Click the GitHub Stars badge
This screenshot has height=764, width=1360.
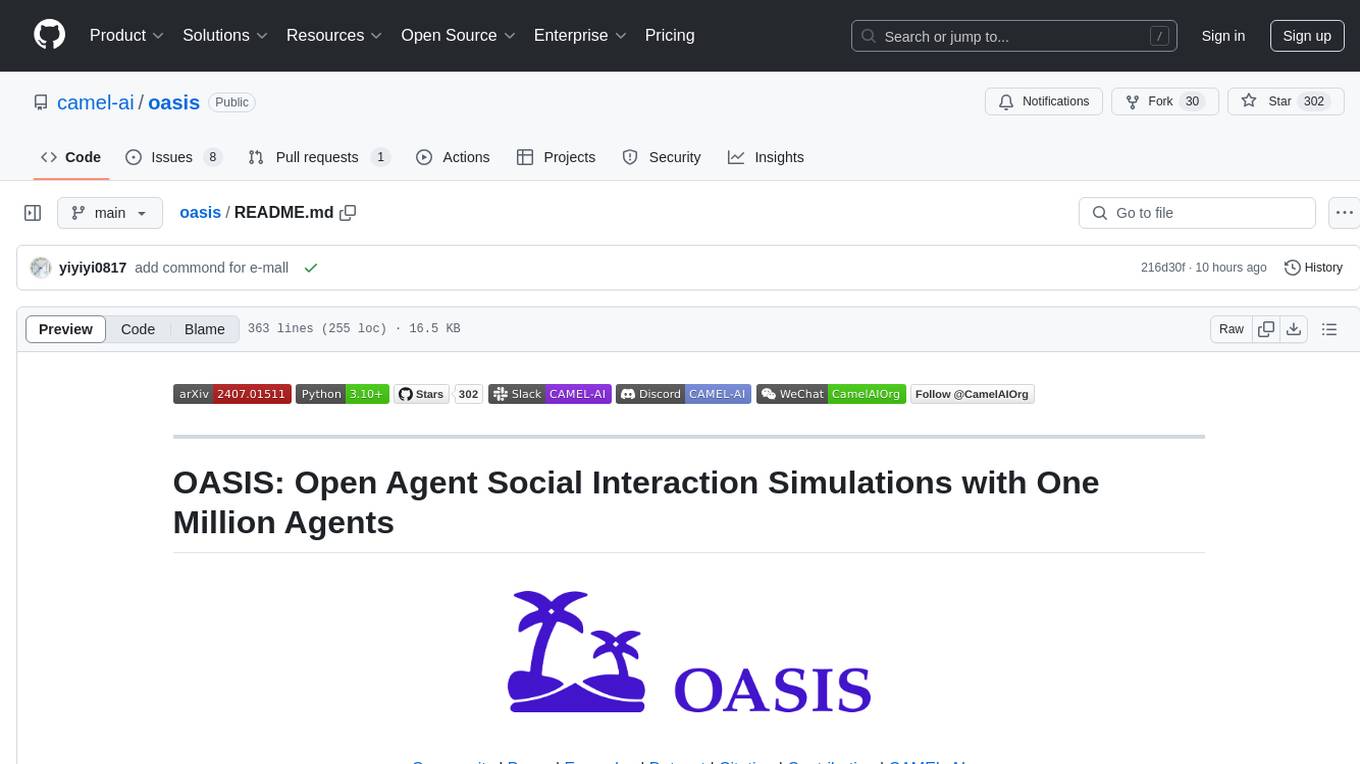421,394
